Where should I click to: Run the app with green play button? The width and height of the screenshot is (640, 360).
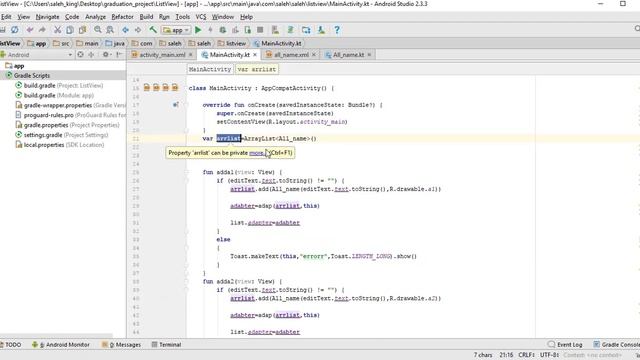tap(198, 30)
